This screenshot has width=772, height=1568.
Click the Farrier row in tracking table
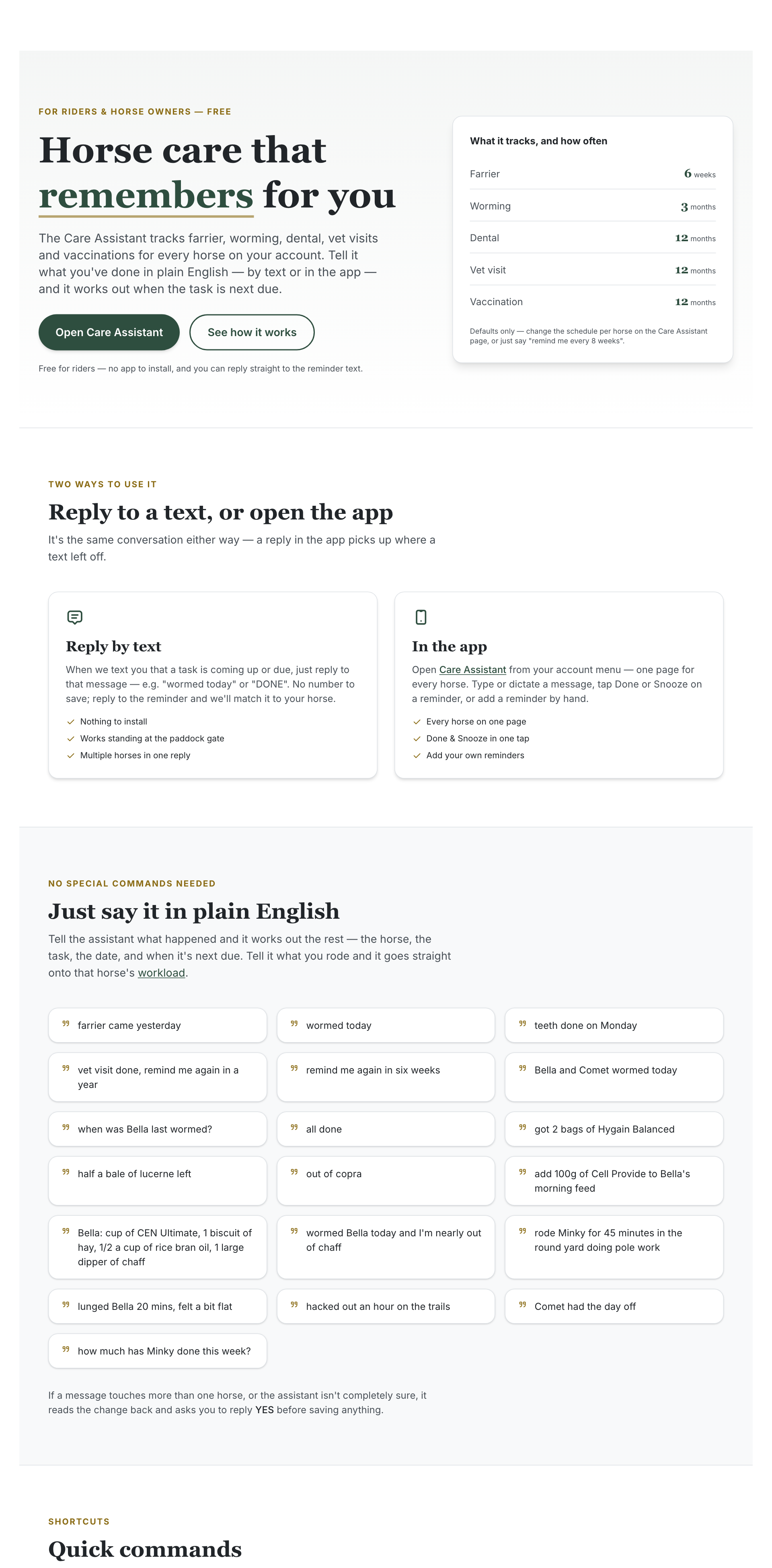[x=592, y=174]
